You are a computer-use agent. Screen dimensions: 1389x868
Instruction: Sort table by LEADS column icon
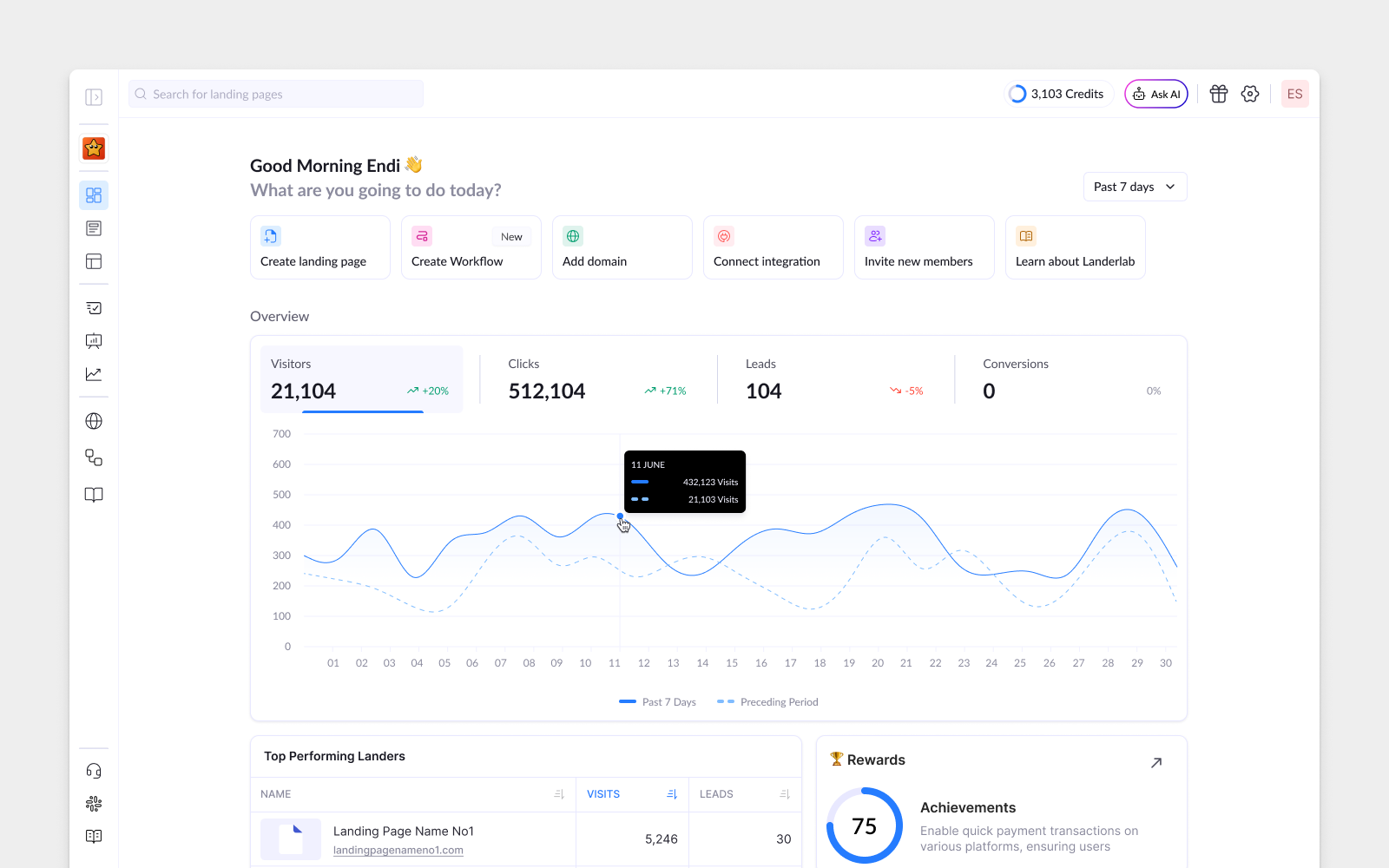coord(785,794)
